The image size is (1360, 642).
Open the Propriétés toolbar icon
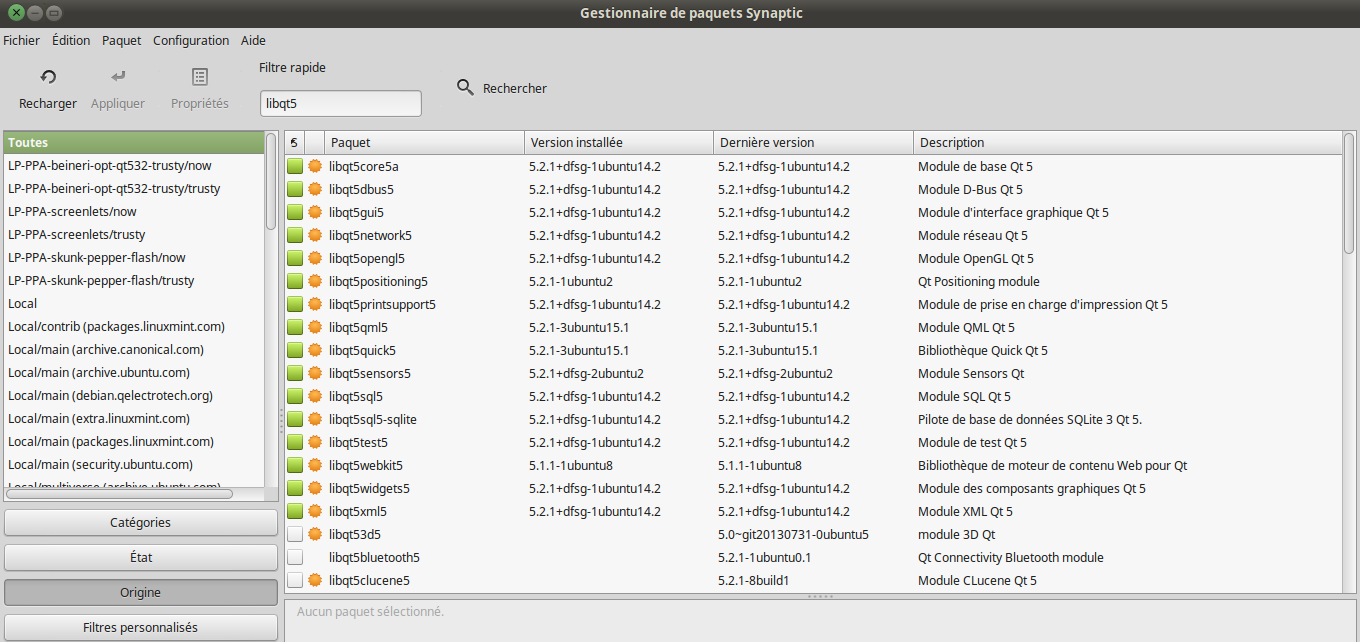point(200,78)
